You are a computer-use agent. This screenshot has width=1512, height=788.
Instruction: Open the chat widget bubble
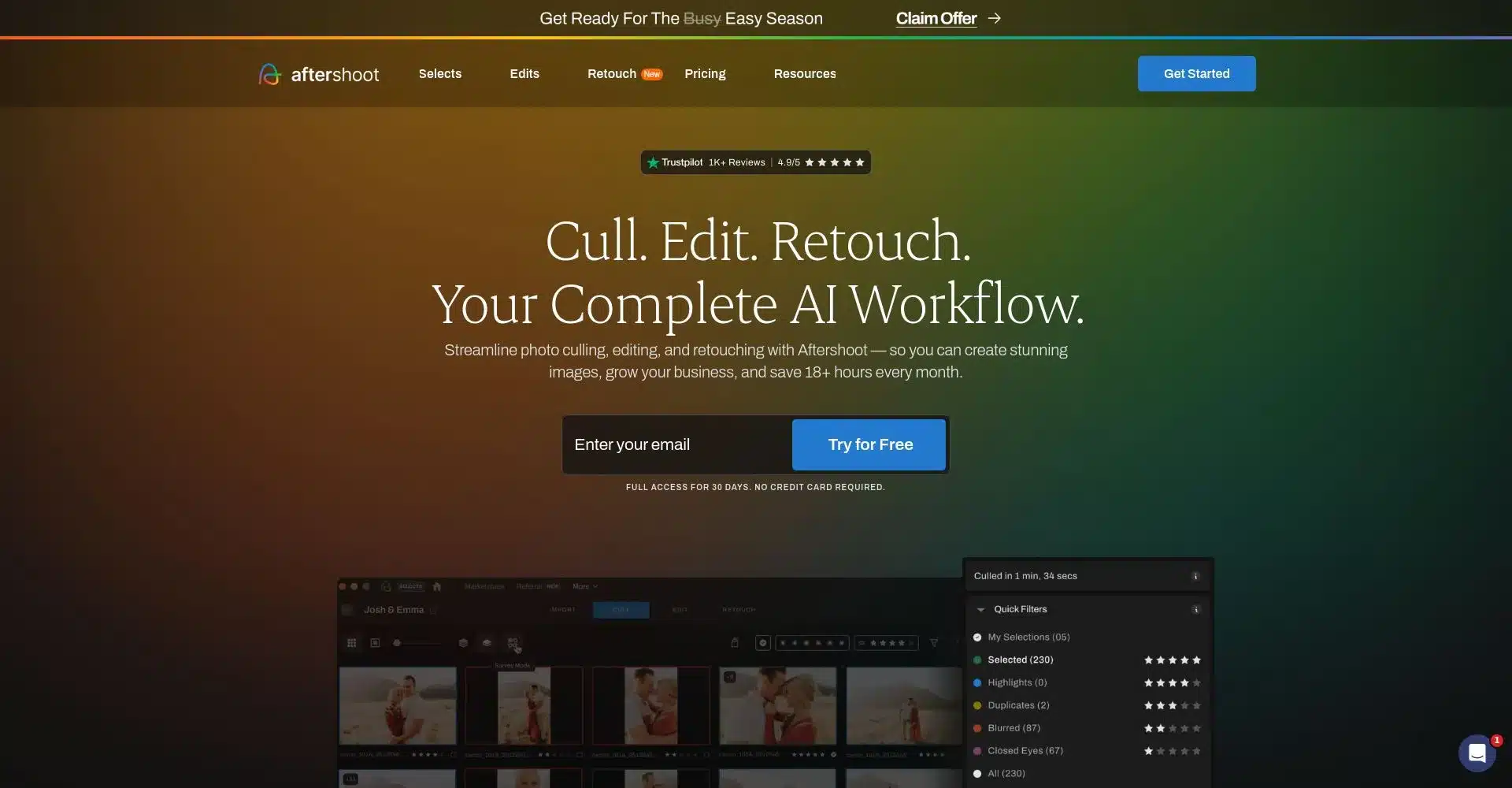pos(1477,753)
